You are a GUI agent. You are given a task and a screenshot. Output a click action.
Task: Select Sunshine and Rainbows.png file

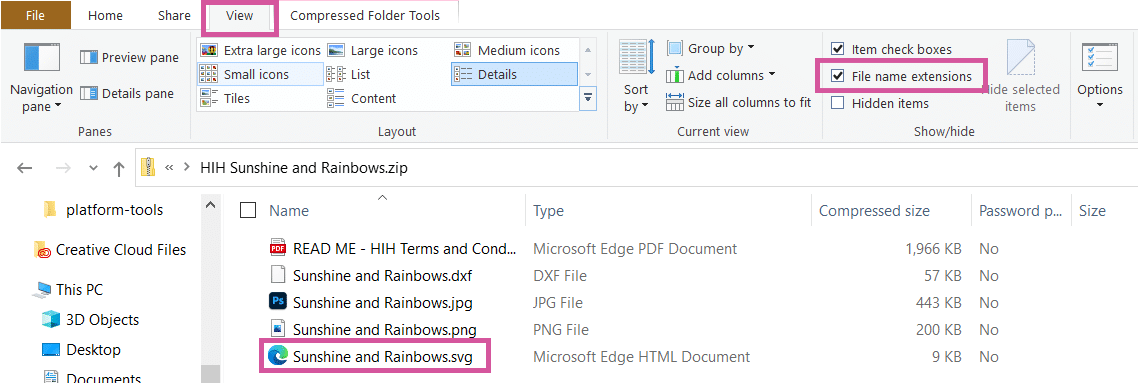(x=372, y=329)
